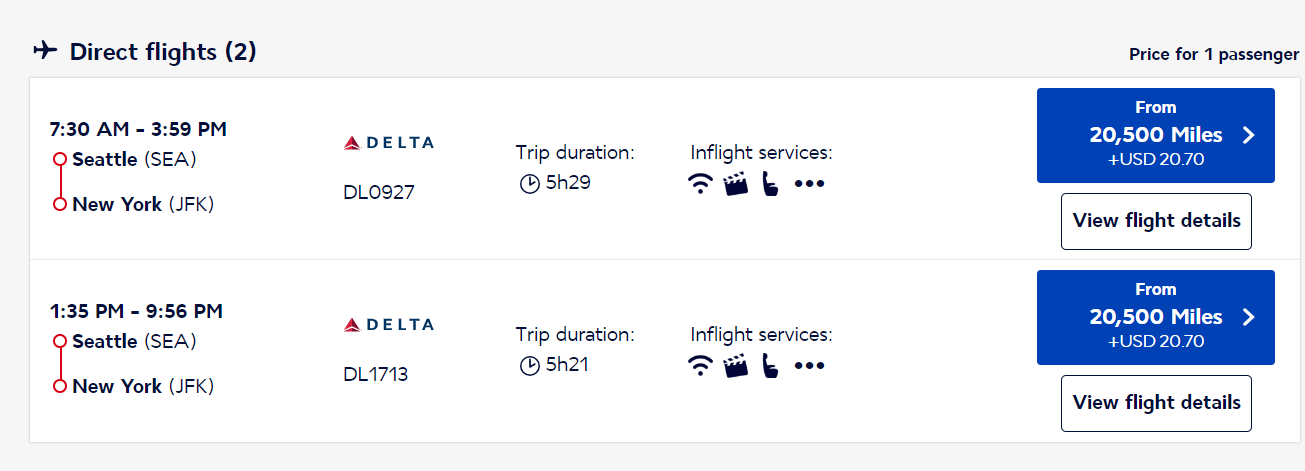
Task: Click the Delta logo for flight DL1713
Action: click(x=388, y=325)
